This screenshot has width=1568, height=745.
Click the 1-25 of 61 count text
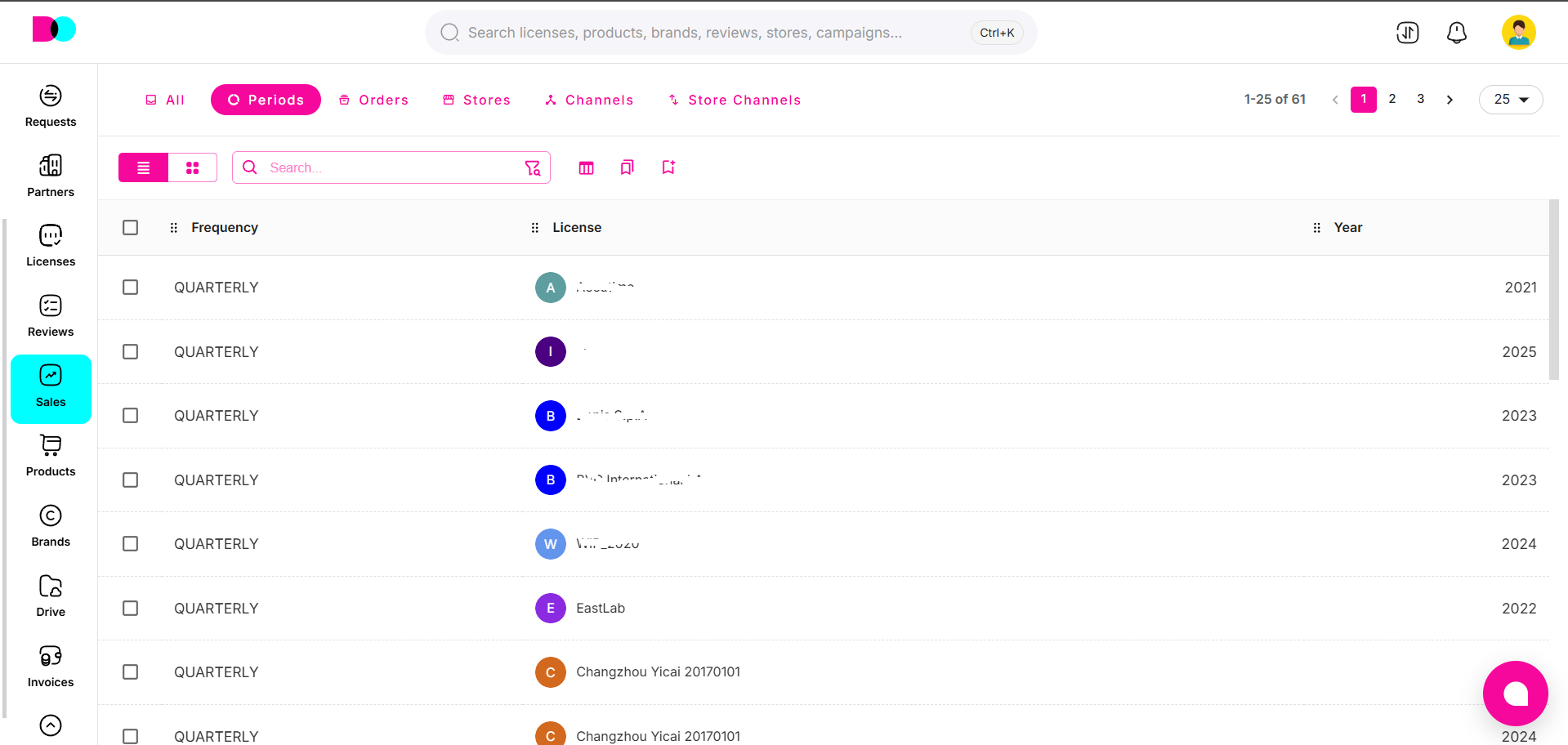(1275, 100)
